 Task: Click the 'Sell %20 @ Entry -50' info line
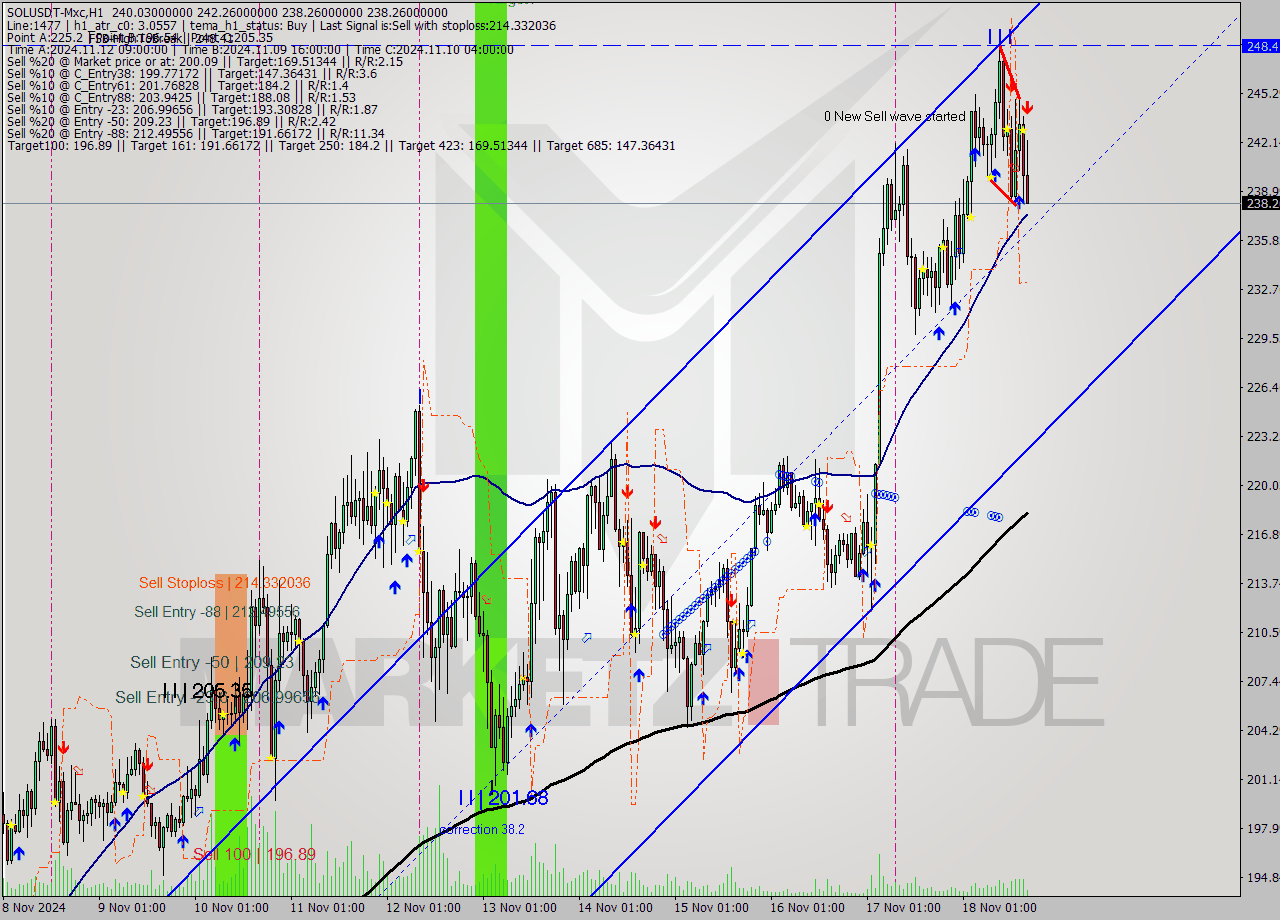(171, 121)
